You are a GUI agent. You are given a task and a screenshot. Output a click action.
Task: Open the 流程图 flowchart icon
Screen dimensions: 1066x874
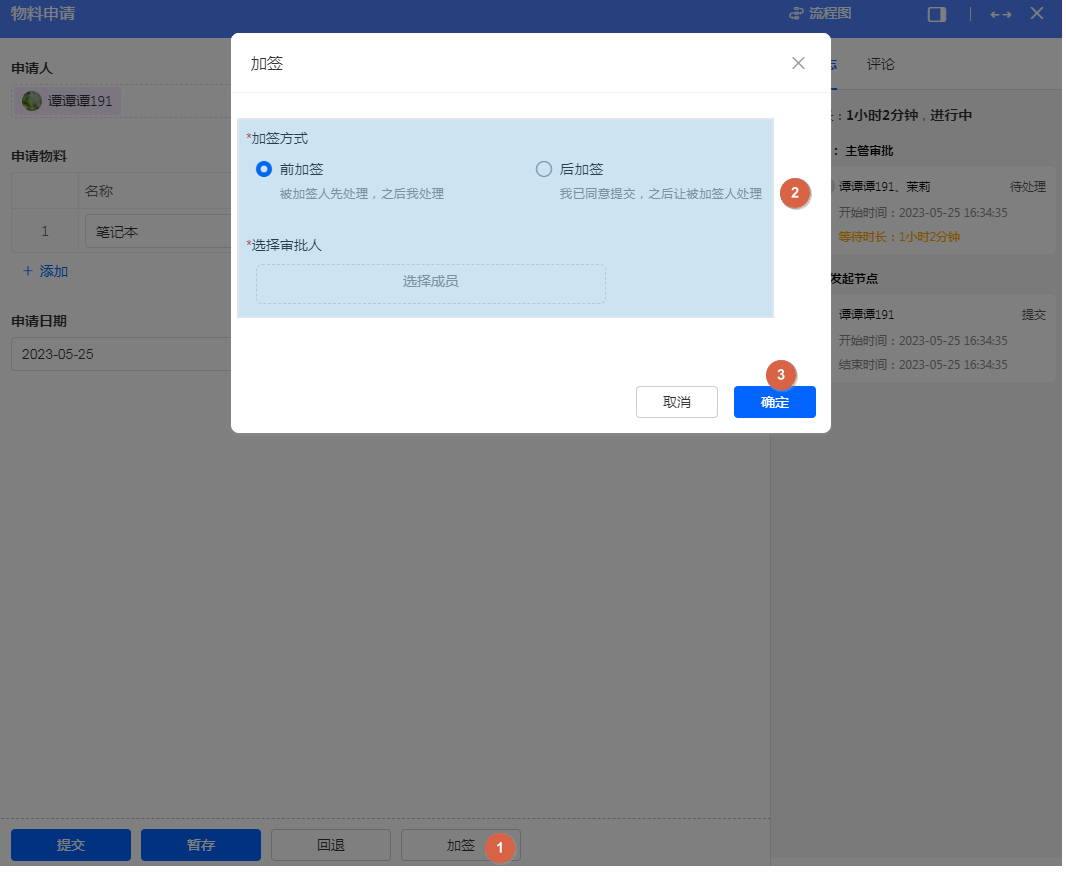797,14
